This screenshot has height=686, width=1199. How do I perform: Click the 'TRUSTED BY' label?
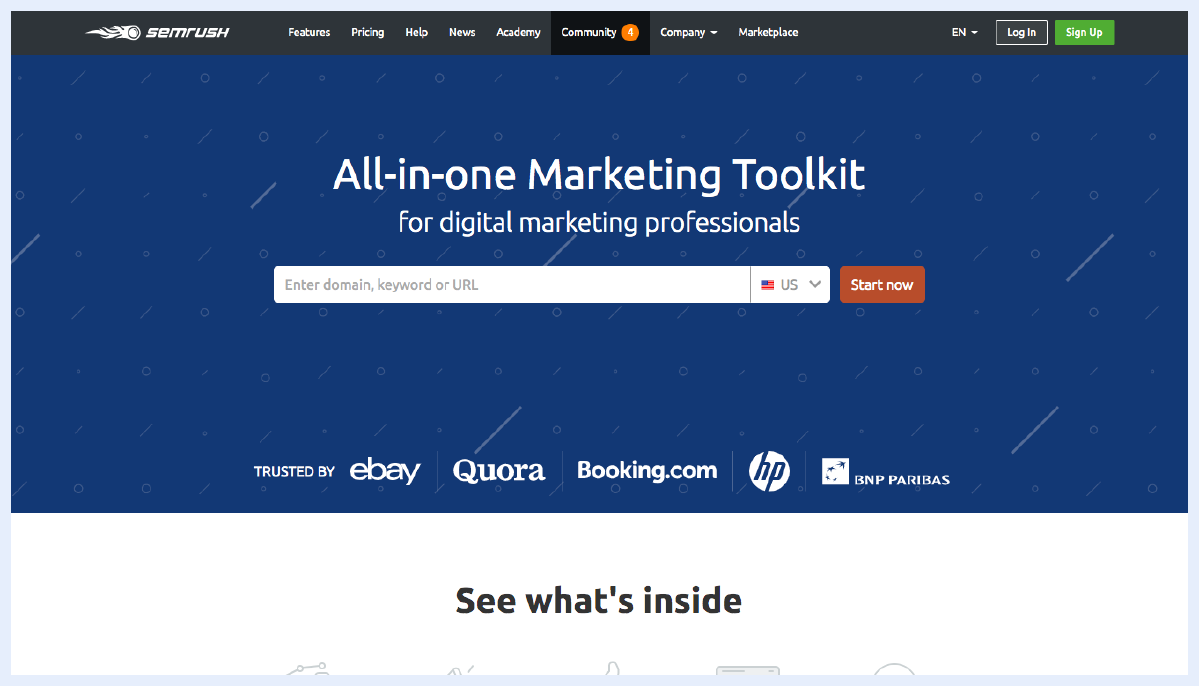click(x=294, y=472)
